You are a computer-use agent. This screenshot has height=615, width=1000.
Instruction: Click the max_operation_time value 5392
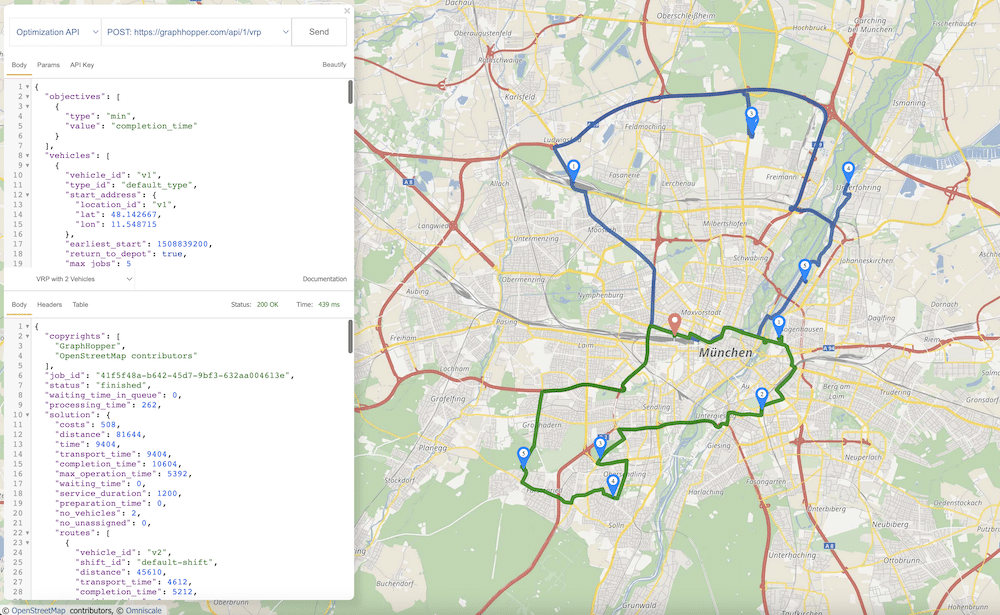click(x=177, y=474)
